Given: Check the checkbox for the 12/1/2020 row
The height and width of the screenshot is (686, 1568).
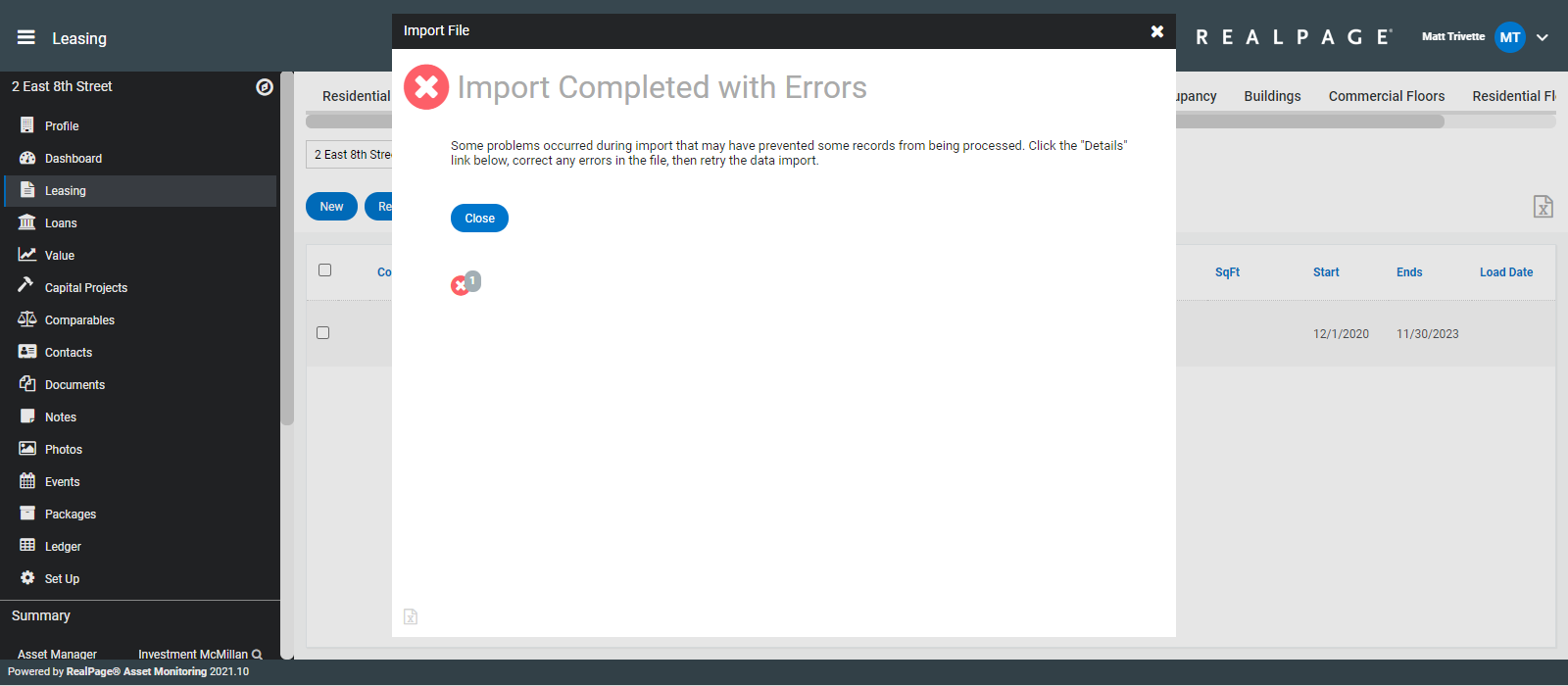Looking at the screenshot, I should click(323, 333).
